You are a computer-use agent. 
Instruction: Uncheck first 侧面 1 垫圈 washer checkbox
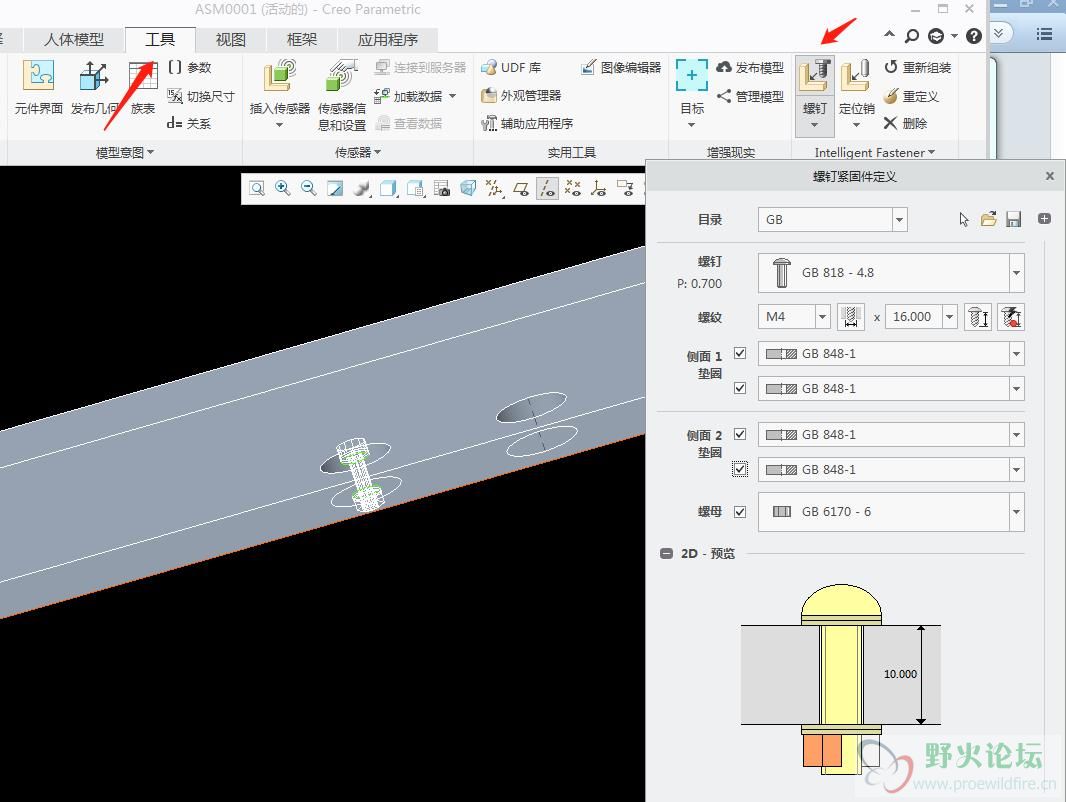point(740,353)
